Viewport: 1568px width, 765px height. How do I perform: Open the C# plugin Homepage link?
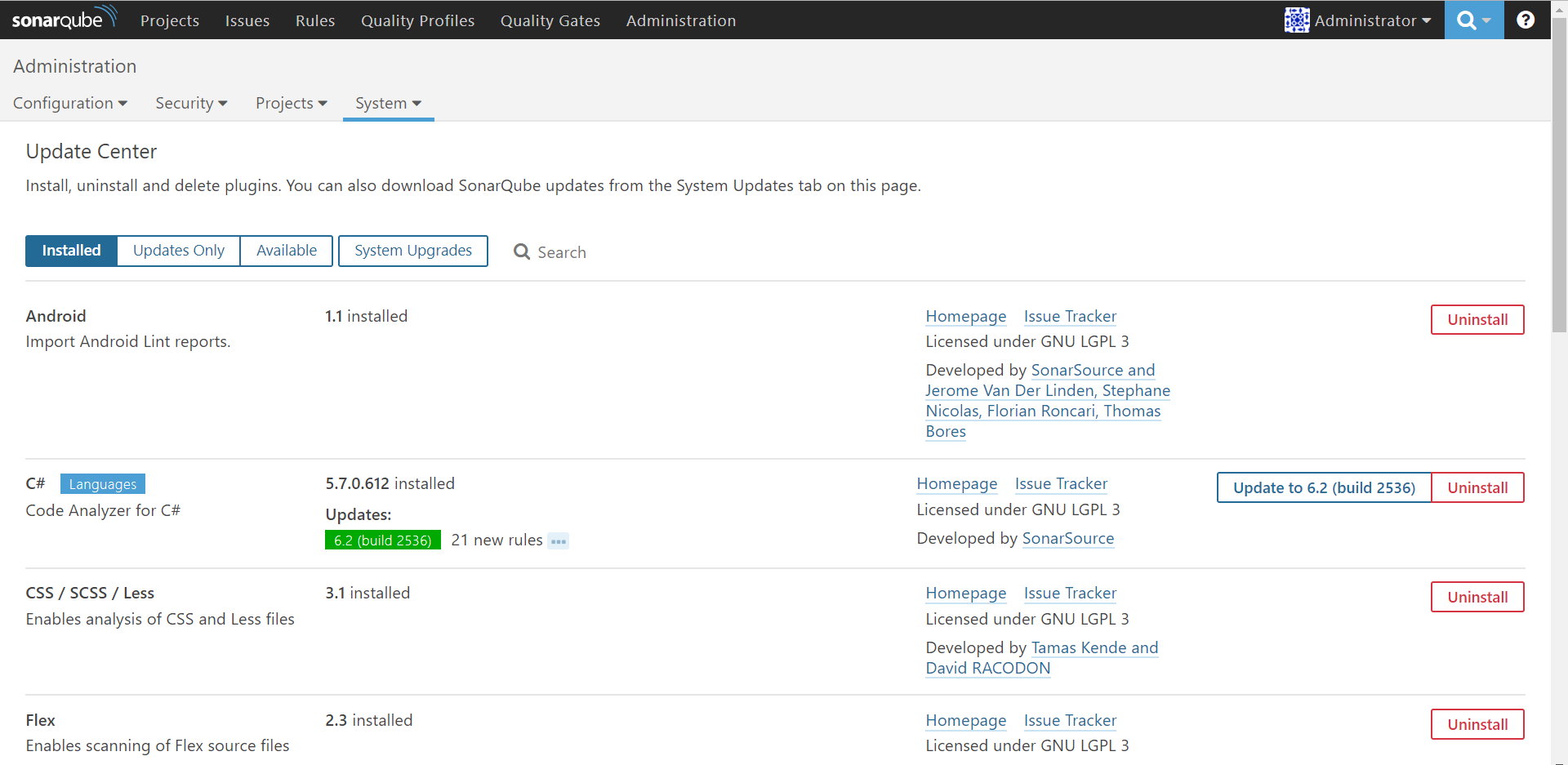tap(957, 483)
